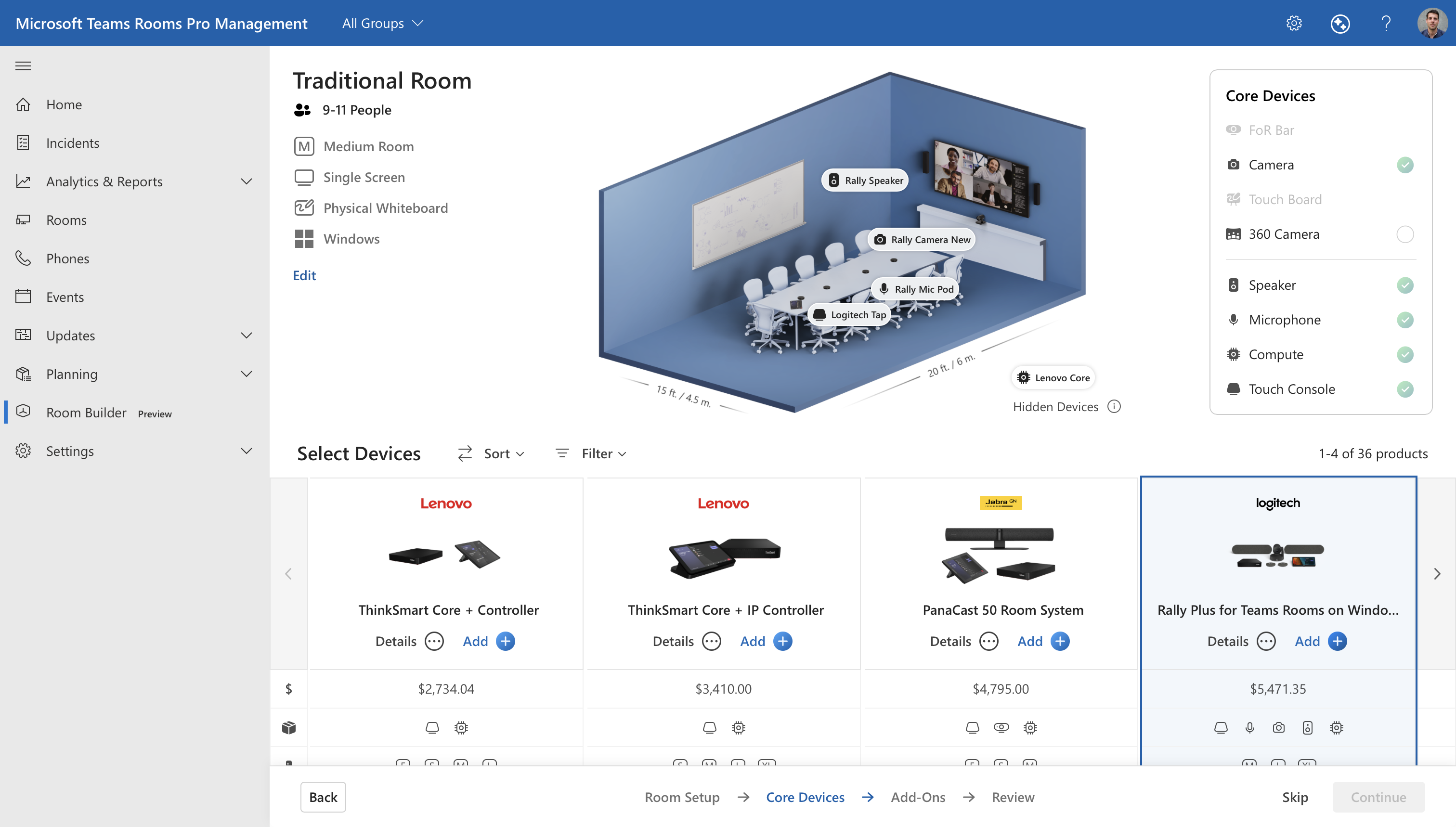
Task: Click the Rally Camera New label in room
Action: [x=922, y=240]
